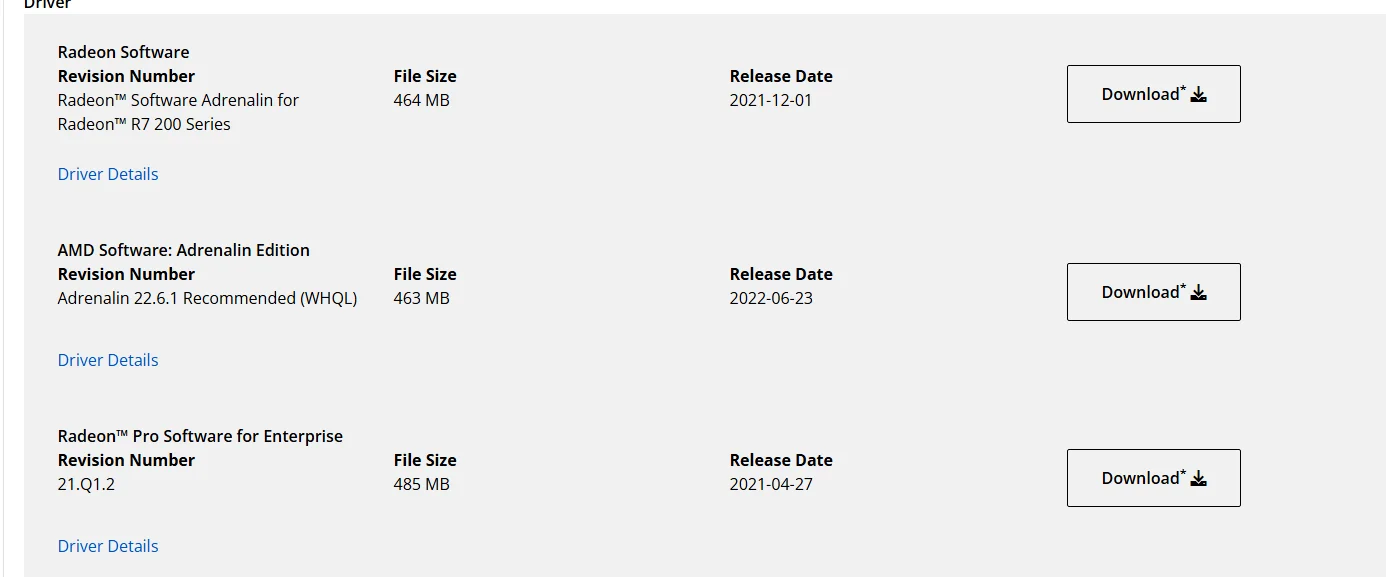Click the 464 MB file size value
This screenshot has width=1386, height=577.
422,100
